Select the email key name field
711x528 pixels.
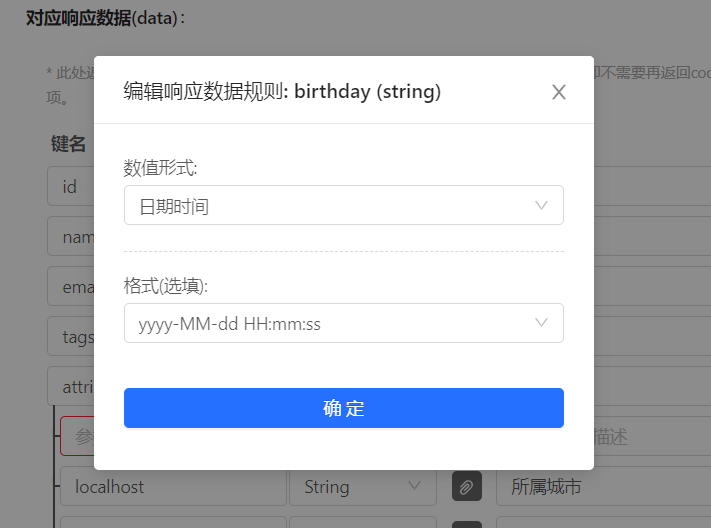click(x=71, y=286)
